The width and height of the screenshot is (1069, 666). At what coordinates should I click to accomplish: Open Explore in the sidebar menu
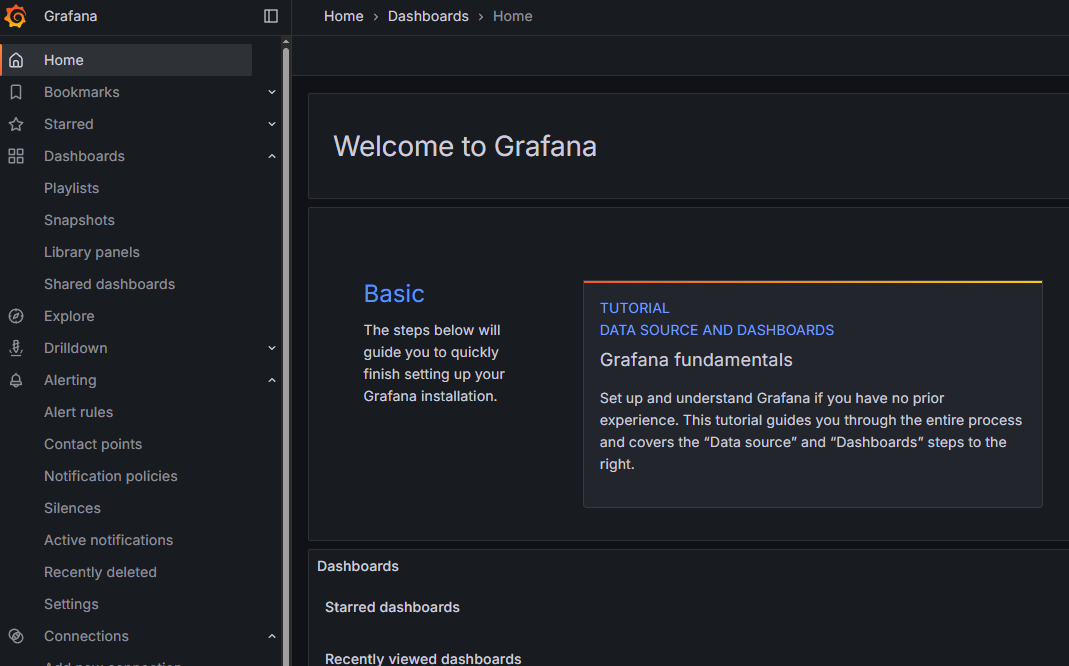70,316
